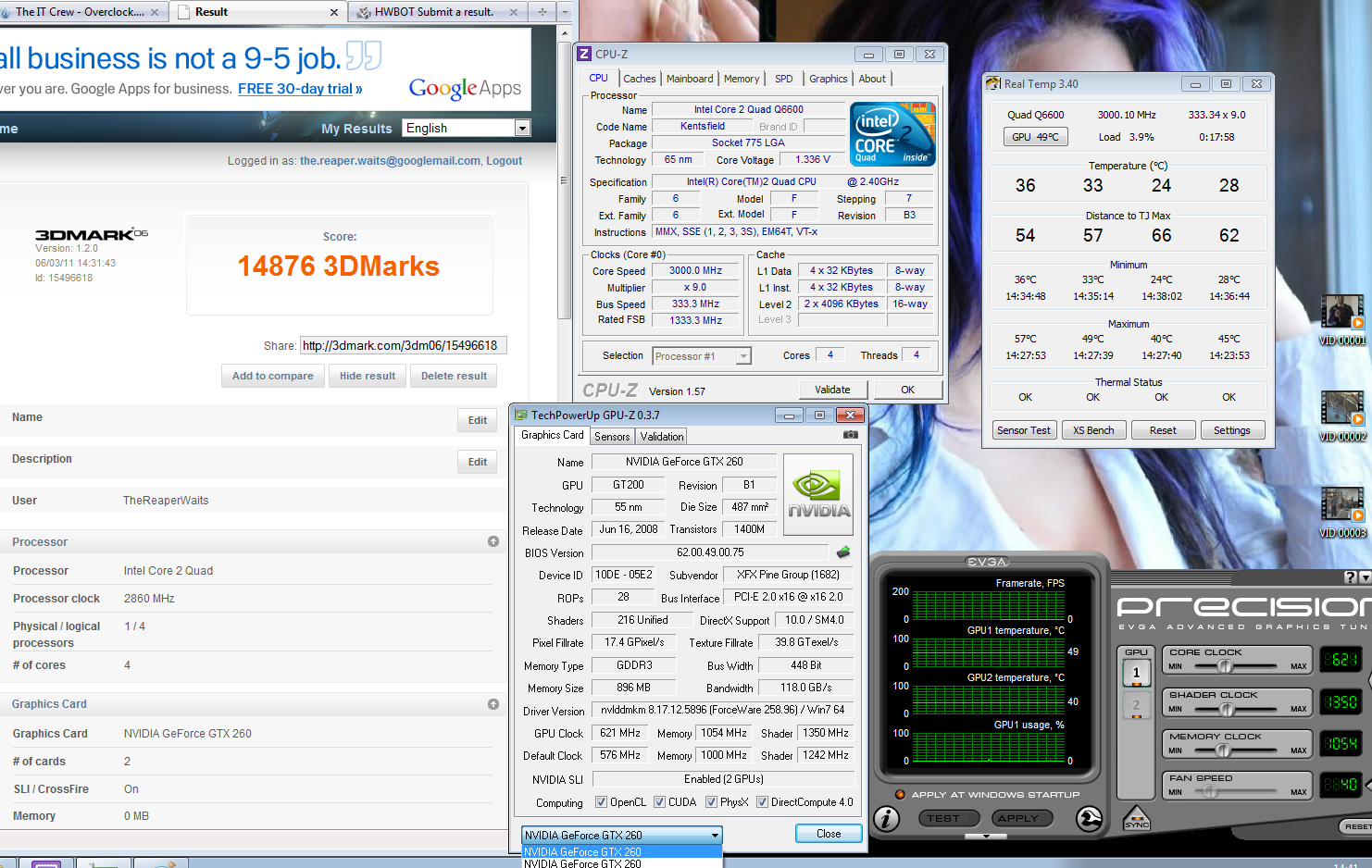The image size is (1372, 868).
Task: Toggle the DirectCompute 4.0 checkbox
Action: [762, 802]
